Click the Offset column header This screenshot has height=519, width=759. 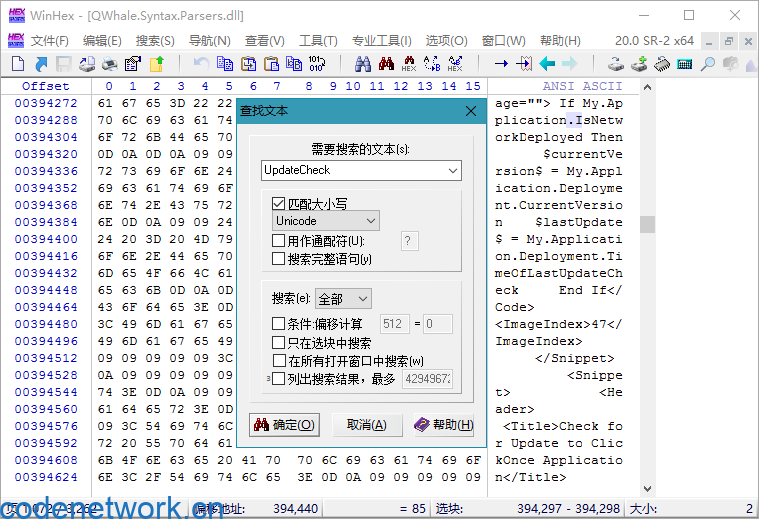click(x=46, y=86)
